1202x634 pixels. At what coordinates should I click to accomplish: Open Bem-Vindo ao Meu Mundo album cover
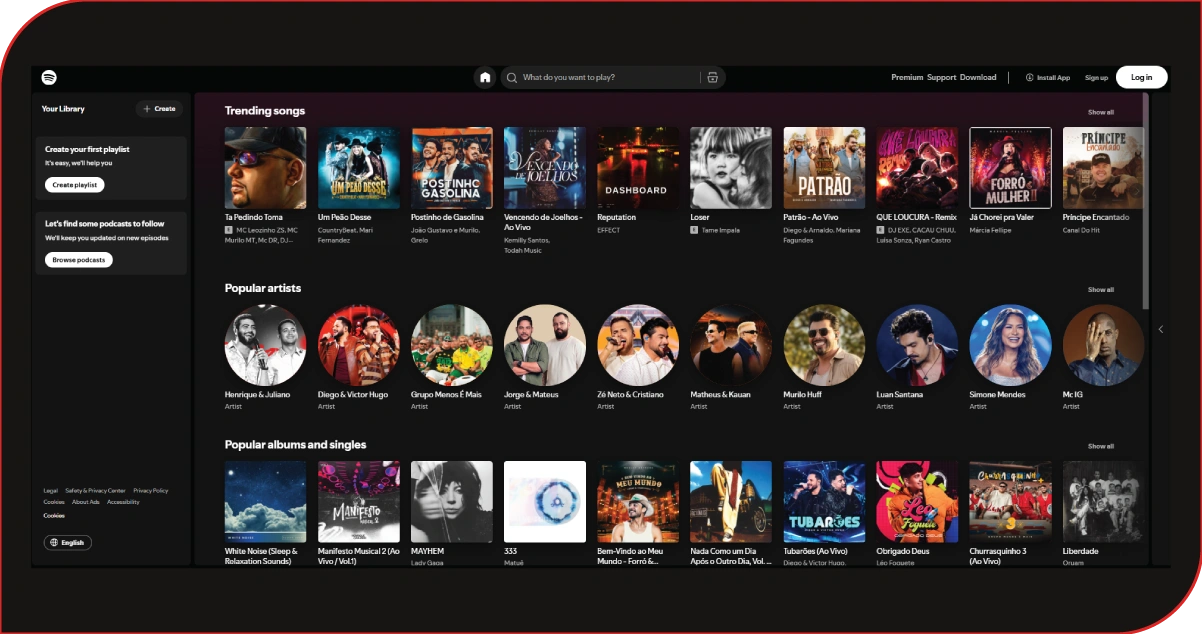(x=638, y=502)
